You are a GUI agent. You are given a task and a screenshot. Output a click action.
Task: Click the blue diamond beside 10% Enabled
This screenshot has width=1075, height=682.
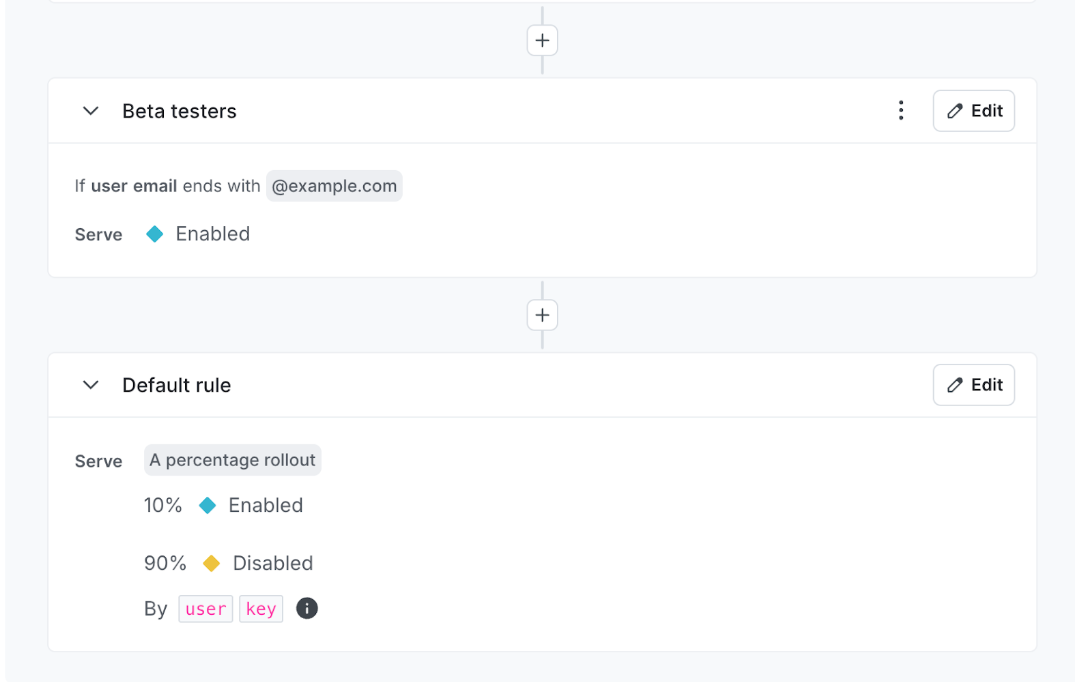point(208,506)
